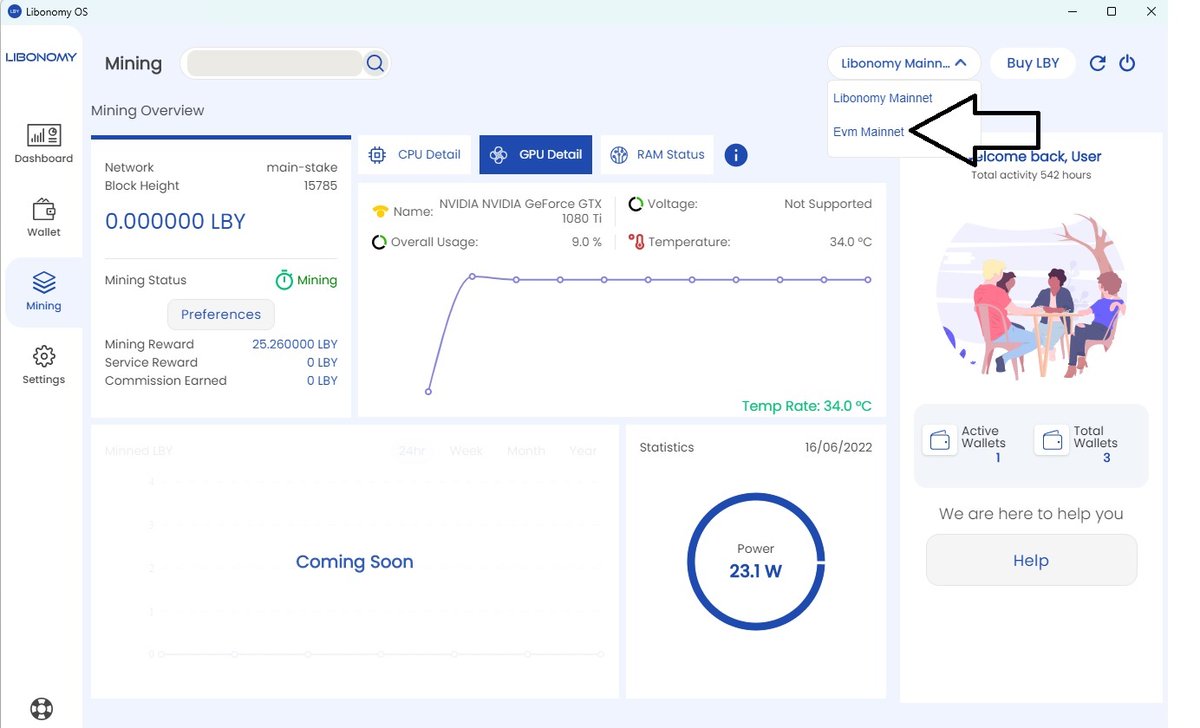
Task: Click the search magnifier icon
Action: point(375,63)
